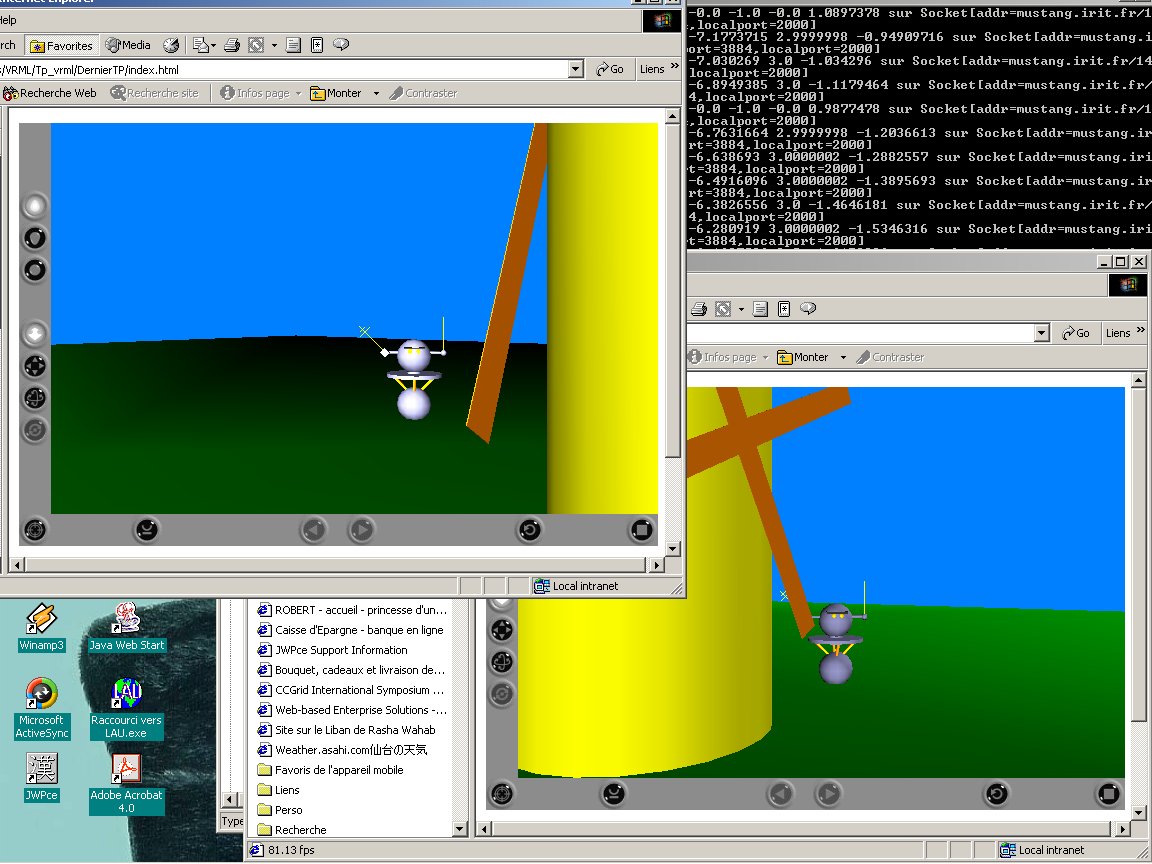1152x864 pixels.
Task: Open the Perso favorites folder
Action: [x=288, y=810]
